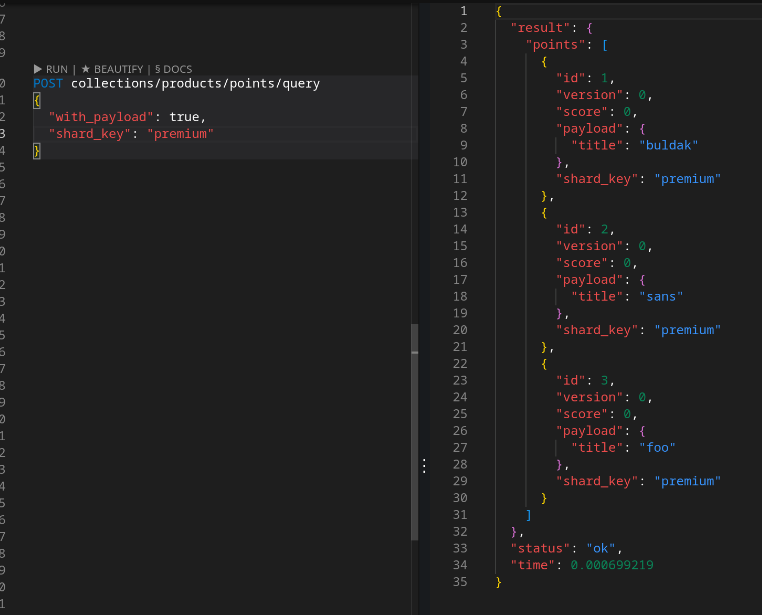
Task: Click the "foo" title value
Action: point(654,447)
